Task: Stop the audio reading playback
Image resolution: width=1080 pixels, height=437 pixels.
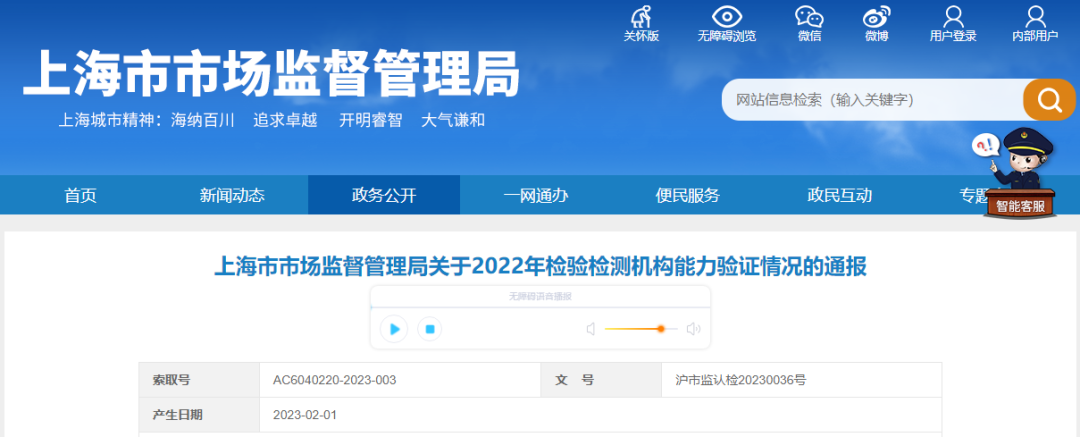Action: pyautogui.click(x=430, y=329)
